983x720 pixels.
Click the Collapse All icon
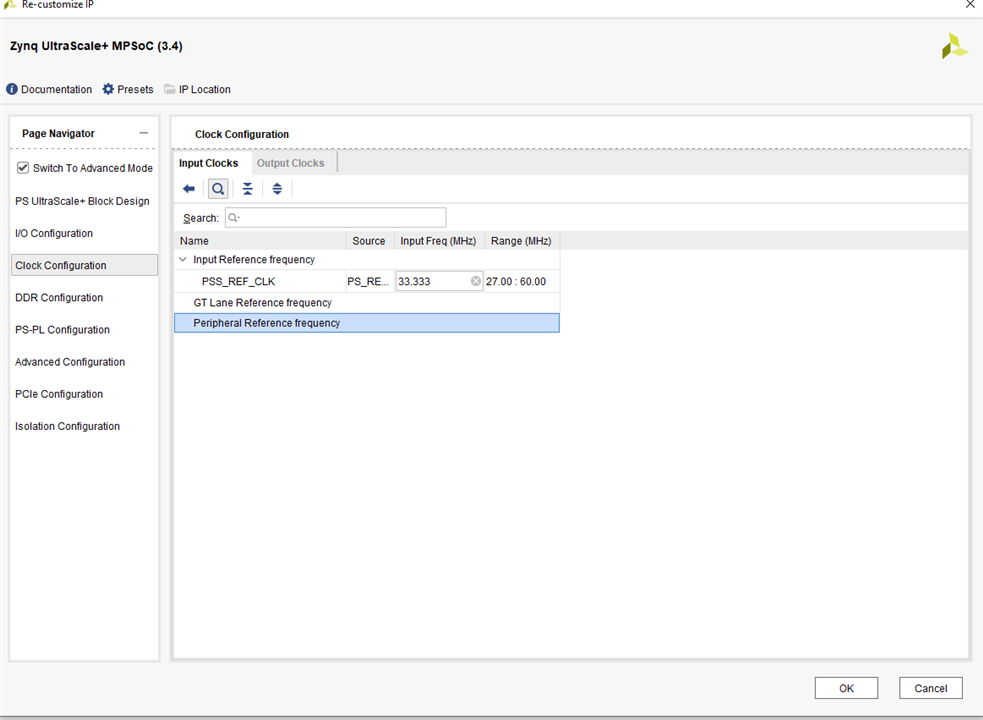247,189
